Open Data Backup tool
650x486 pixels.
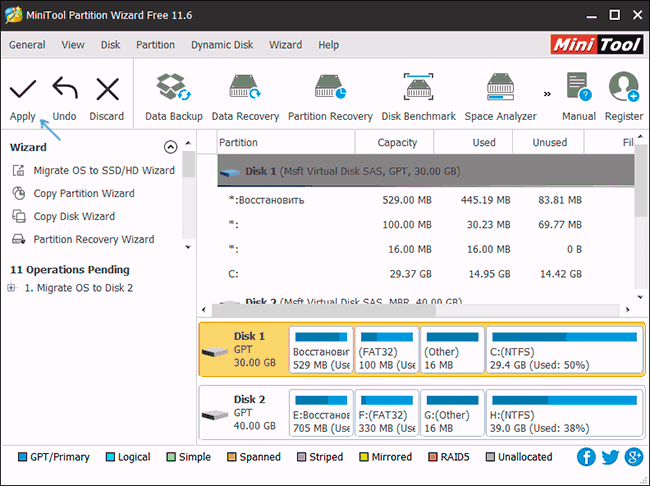[x=174, y=89]
